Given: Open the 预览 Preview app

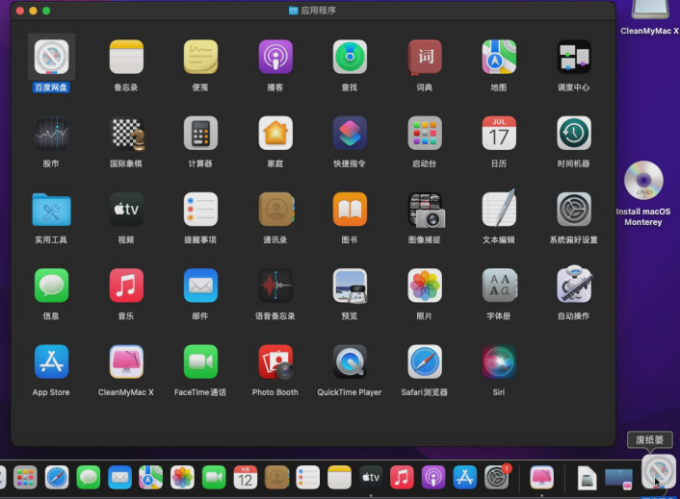Looking at the screenshot, I should click(x=350, y=286).
